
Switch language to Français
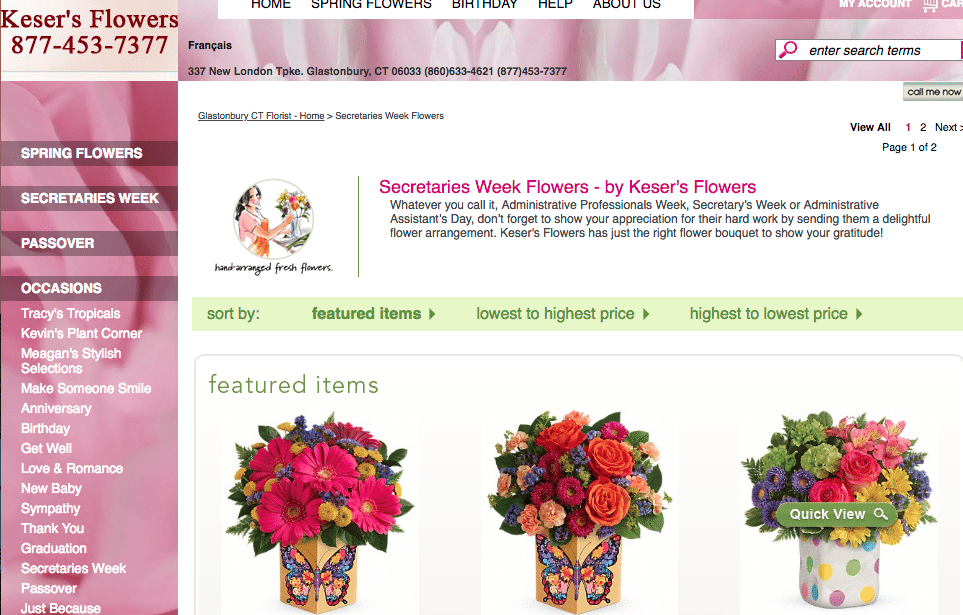pyautogui.click(x=210, y=45)
